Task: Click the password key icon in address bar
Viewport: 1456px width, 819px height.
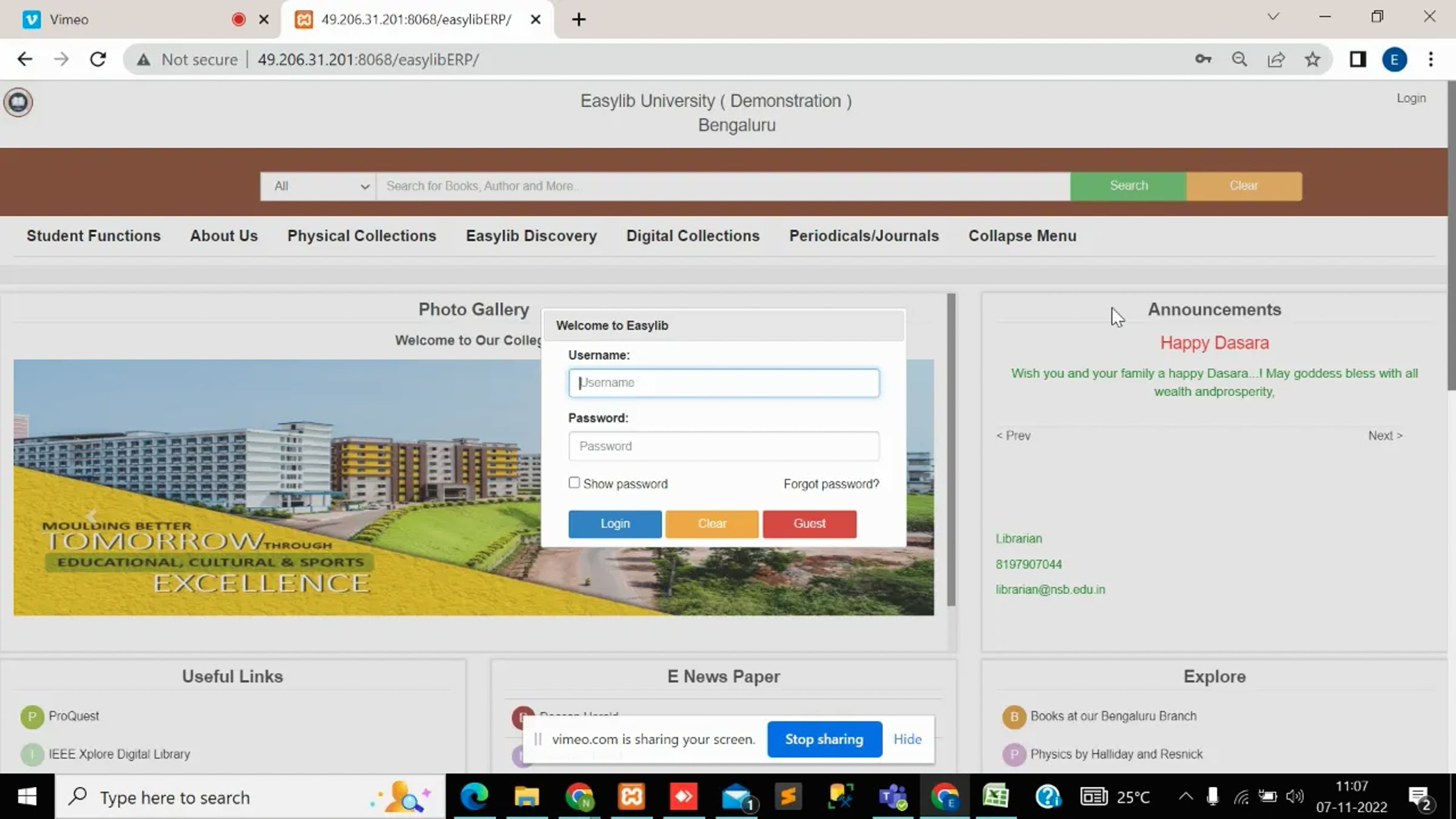Action: coord(1203,59)
